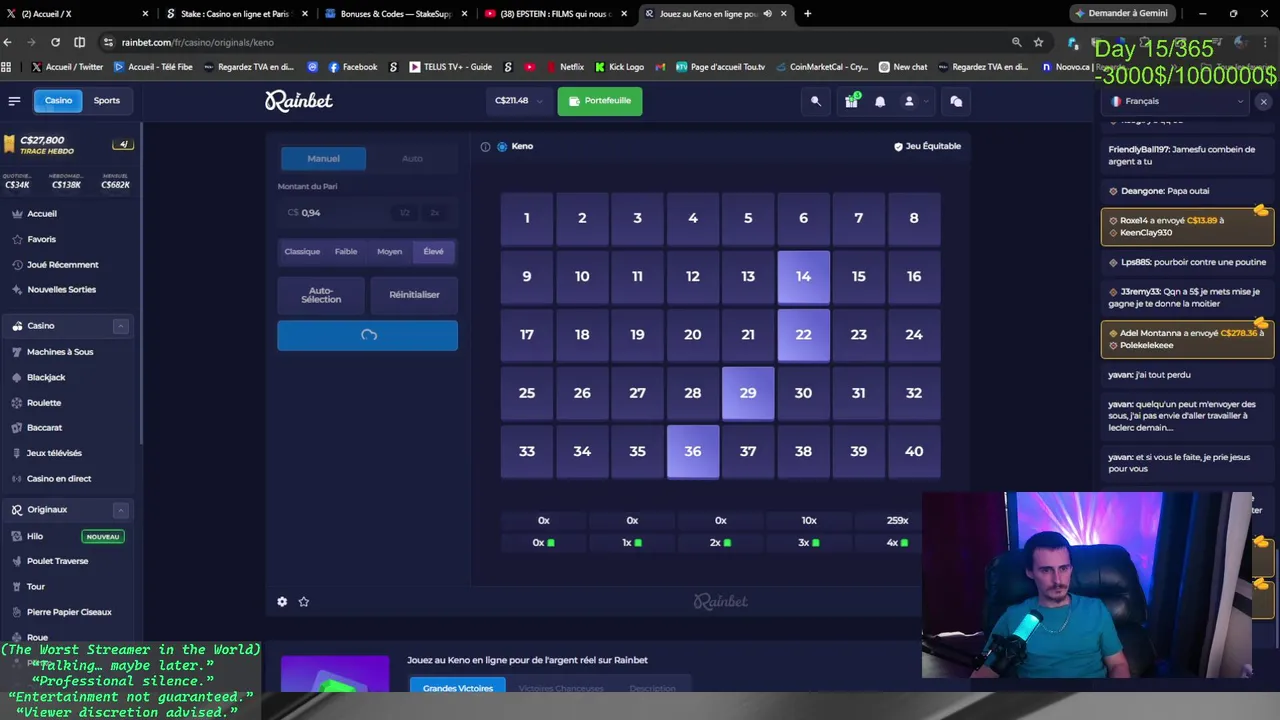This screenshot has width=1280, height=720.
Task: Click the Réinitialiser button
Action: point(414,295)
